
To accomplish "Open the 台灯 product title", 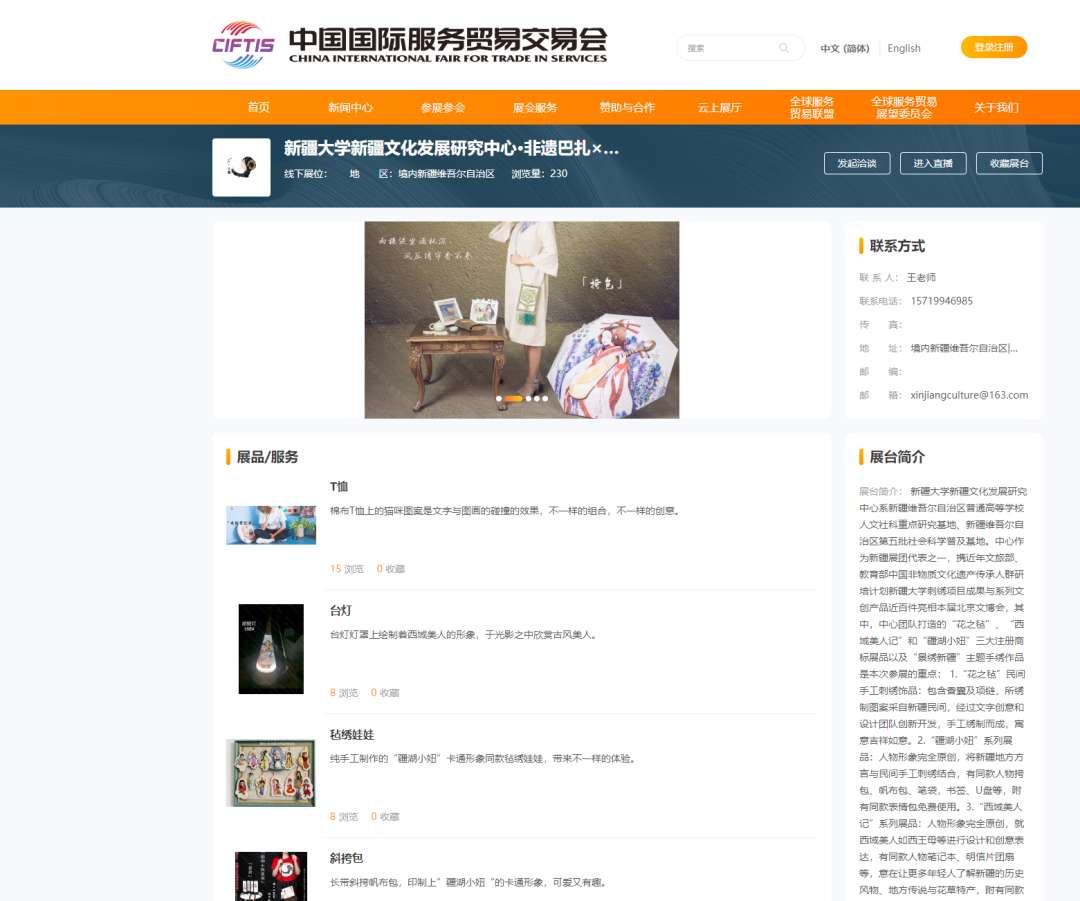I will (x=341, y=610).
